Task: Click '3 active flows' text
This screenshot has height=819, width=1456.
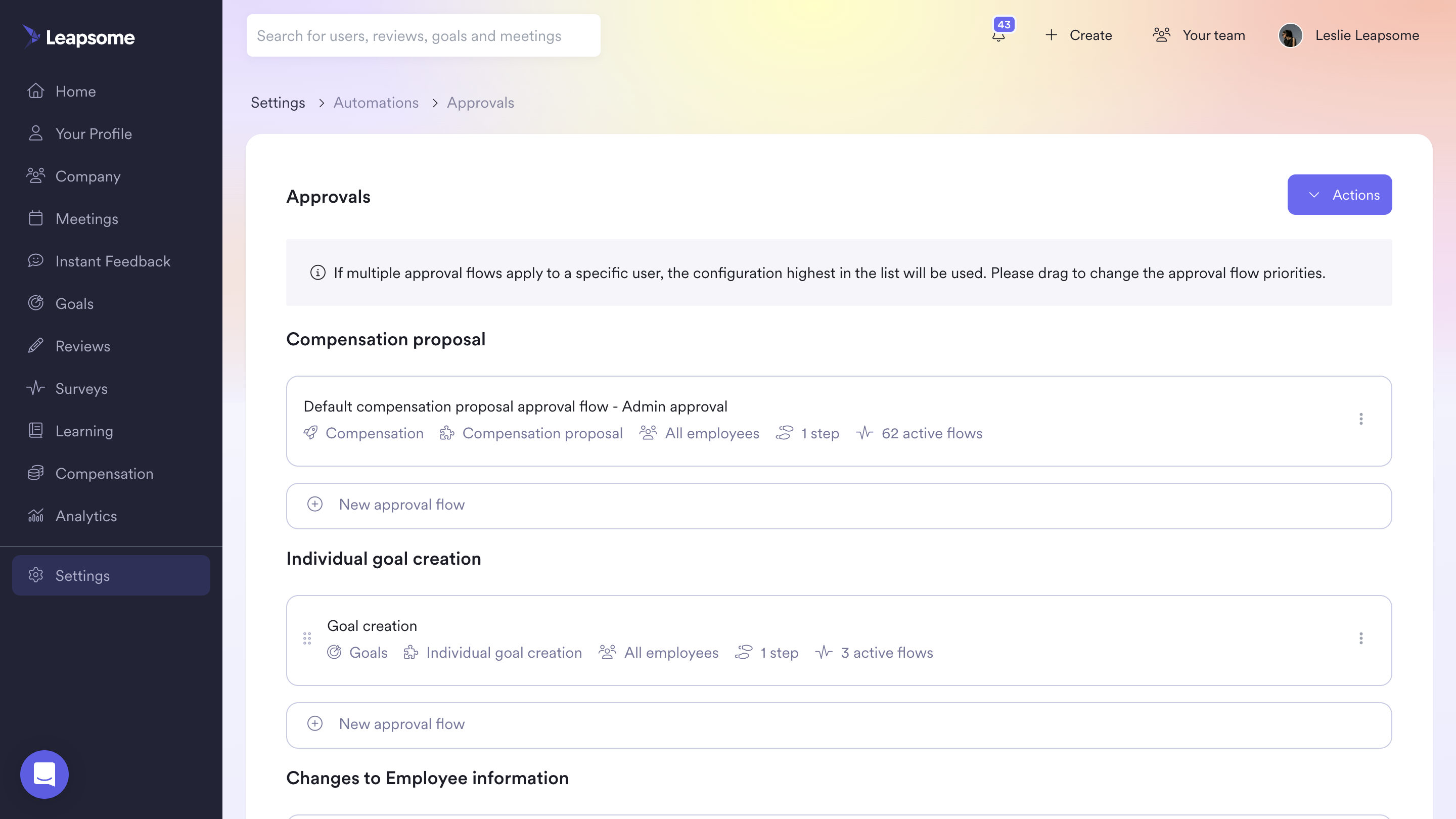Action: tap(887, 652)
